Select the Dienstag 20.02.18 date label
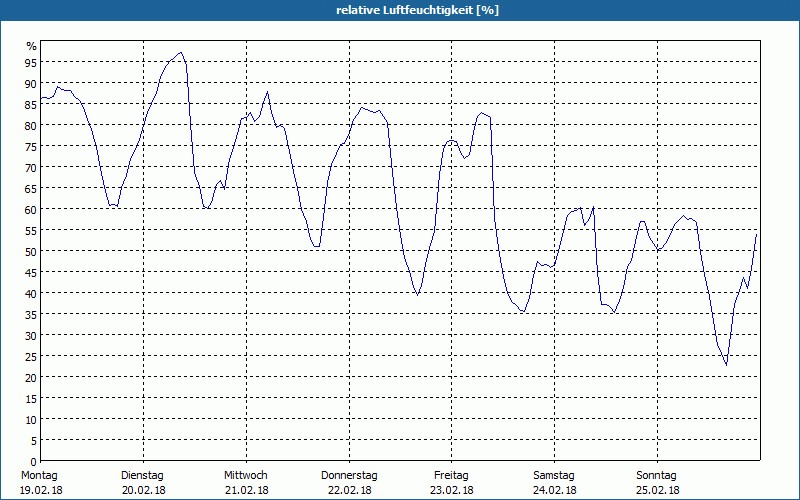The image size is (800, 500). click(x=142, y=482)
